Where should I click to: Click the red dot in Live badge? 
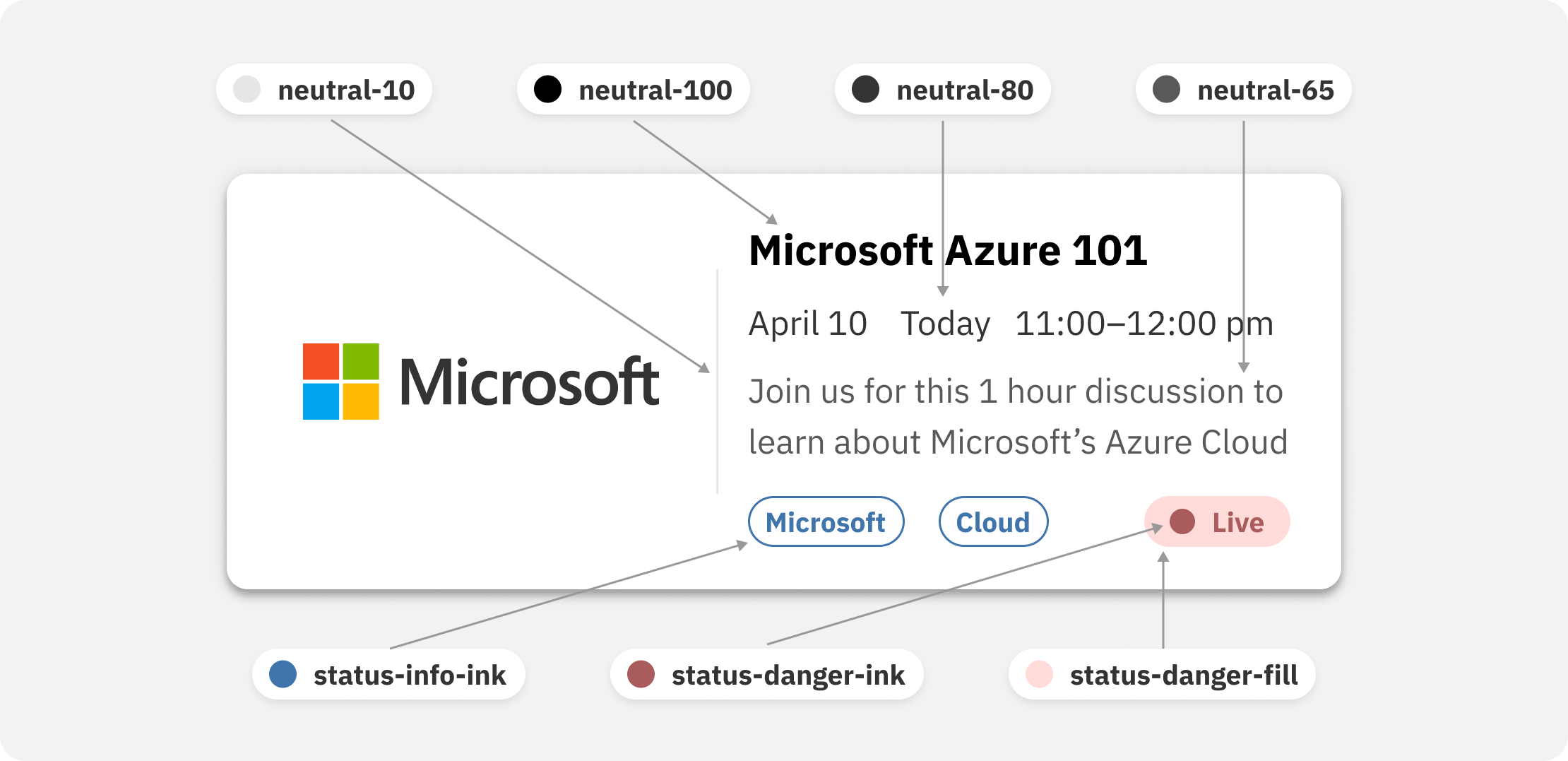pos(1182,522)
